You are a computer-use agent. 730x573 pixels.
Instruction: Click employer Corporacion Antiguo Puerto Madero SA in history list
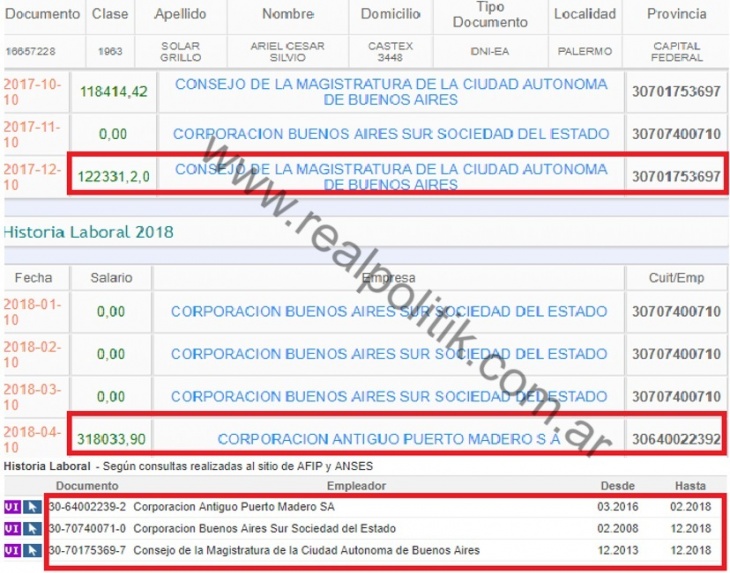(234, 507)
